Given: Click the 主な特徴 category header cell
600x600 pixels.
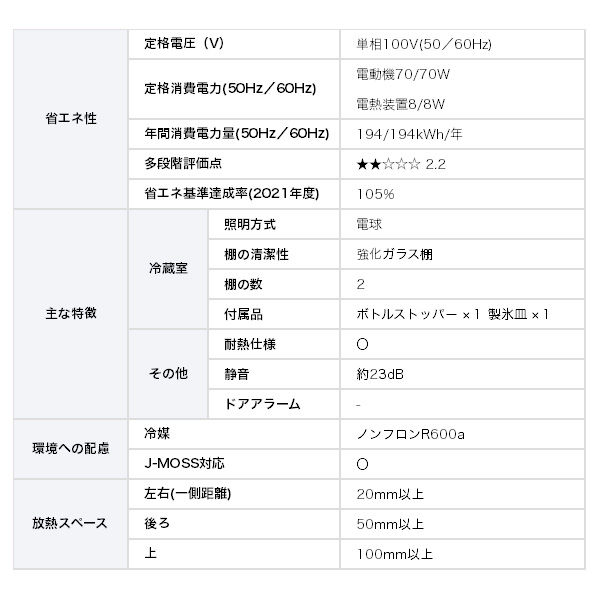Looking at the screenshot, I should point(71,313).
